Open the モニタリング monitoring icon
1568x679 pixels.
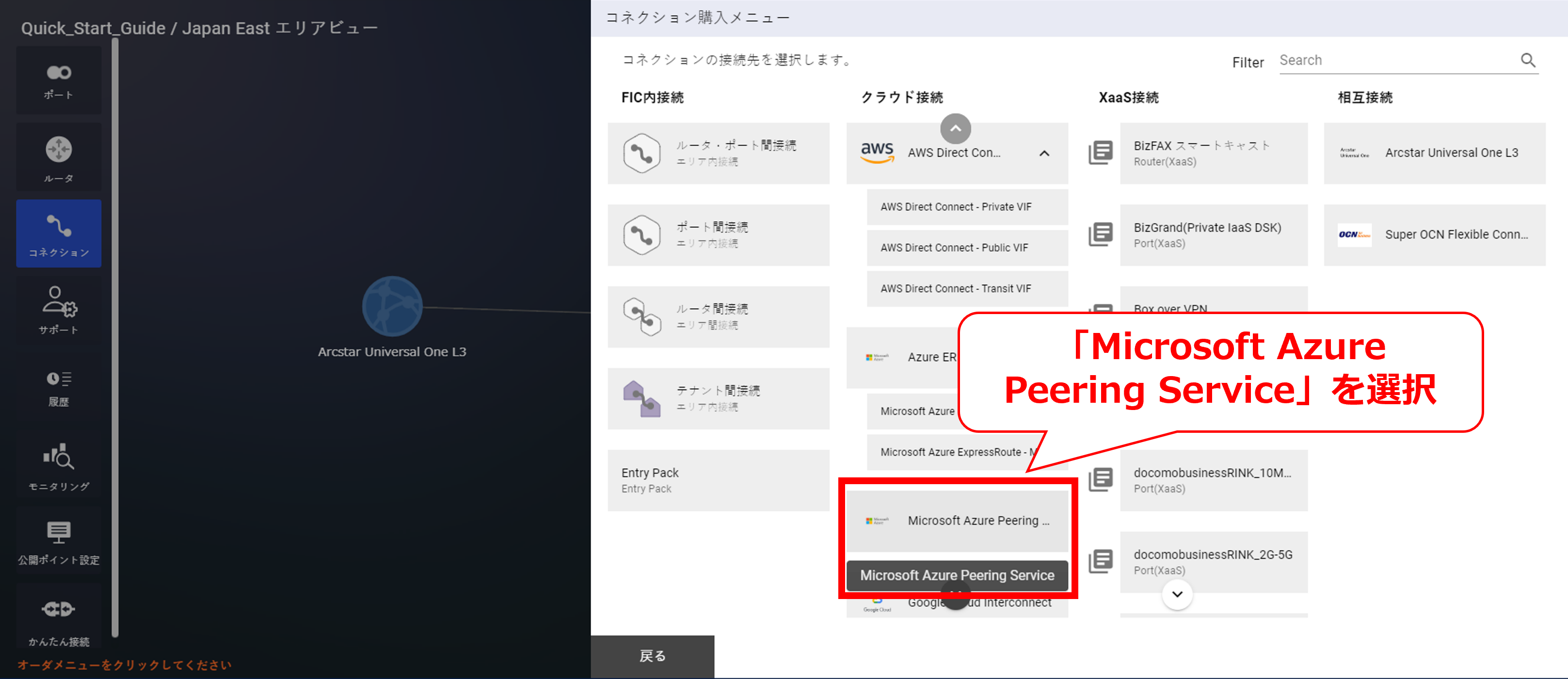[59, 465]
